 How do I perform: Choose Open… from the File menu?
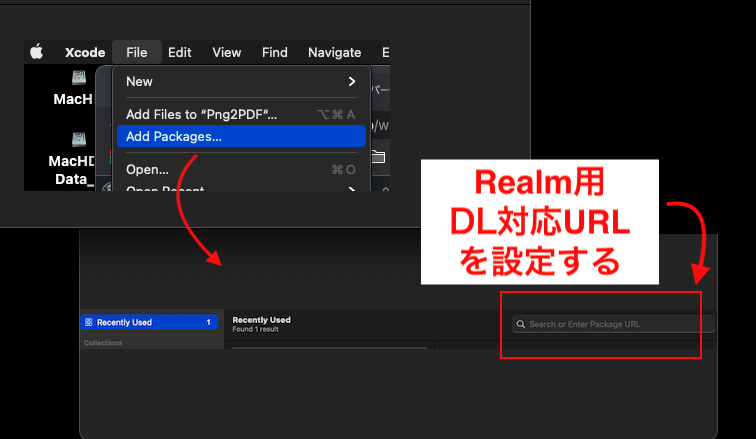[241, 170]
